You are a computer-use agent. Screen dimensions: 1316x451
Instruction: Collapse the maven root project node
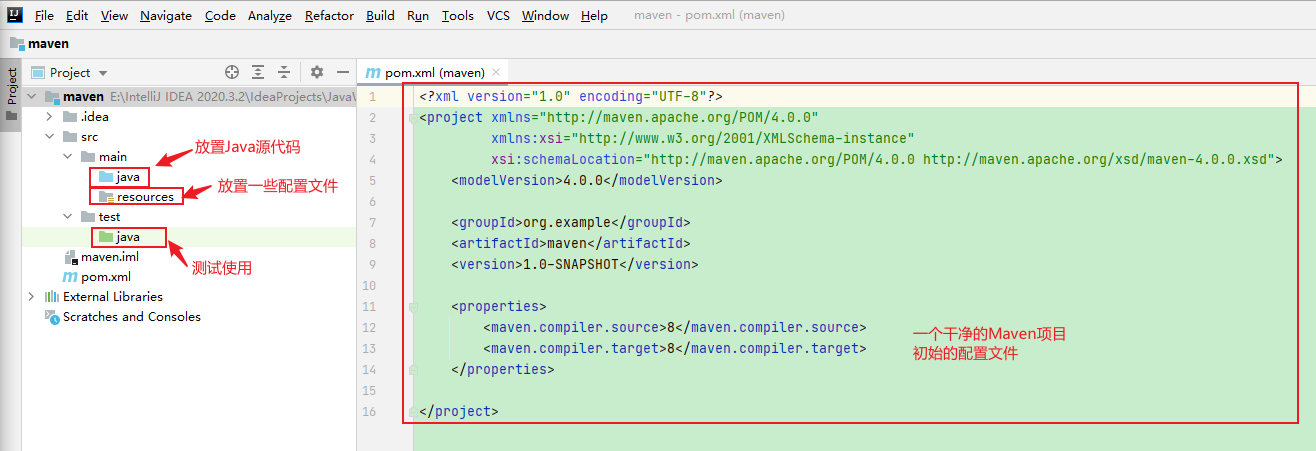click(32, 97)
